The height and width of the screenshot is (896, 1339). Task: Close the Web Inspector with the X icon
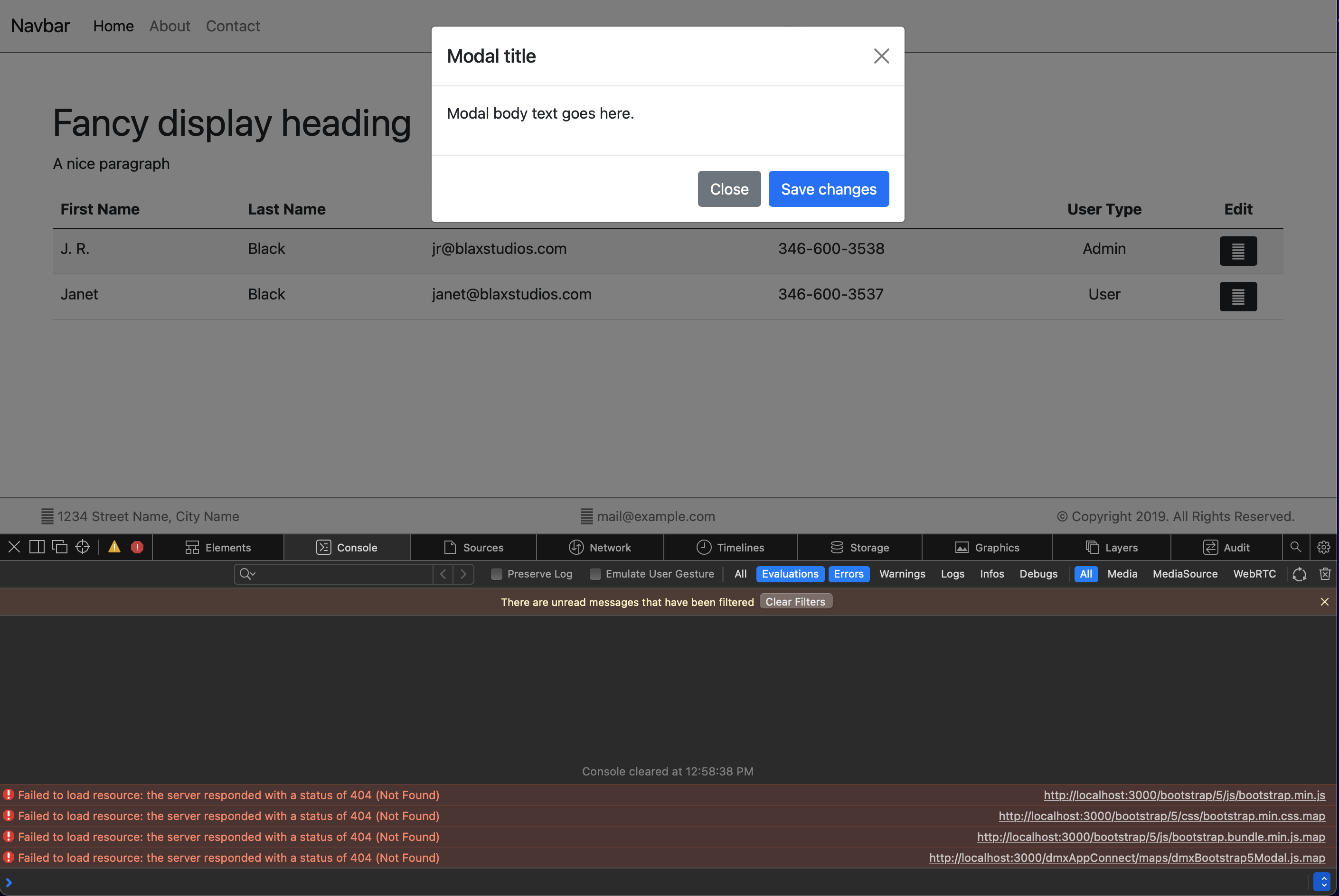pyautogui.click(x=14, y=547)
